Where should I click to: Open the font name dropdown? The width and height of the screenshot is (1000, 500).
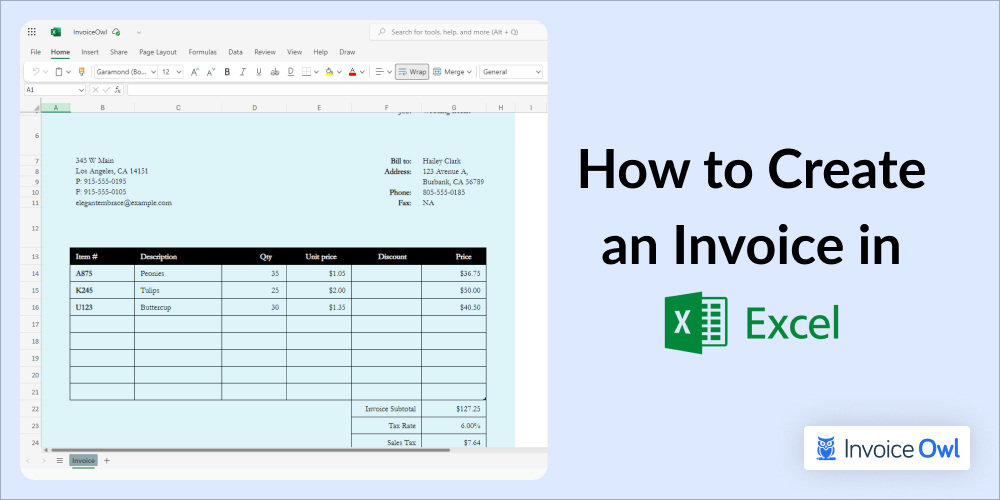[125, 72]
